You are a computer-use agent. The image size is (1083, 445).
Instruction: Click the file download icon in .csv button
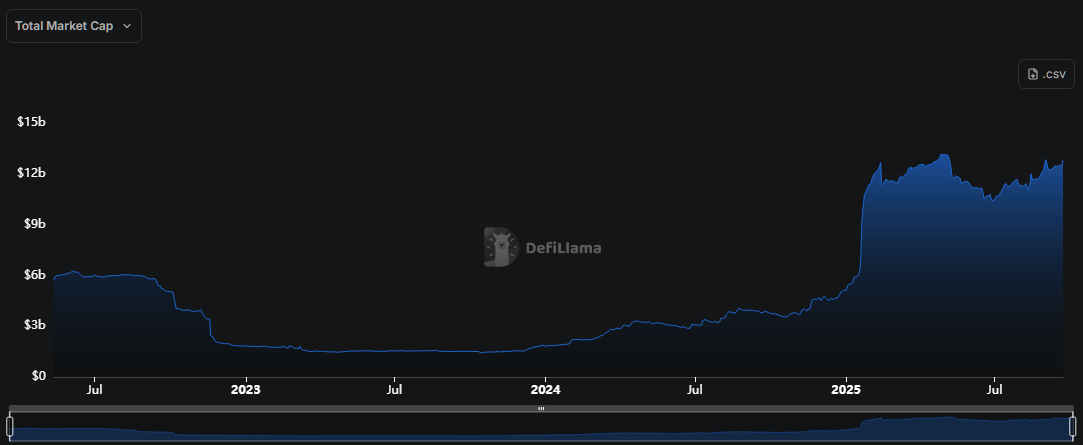point(1033,74)
